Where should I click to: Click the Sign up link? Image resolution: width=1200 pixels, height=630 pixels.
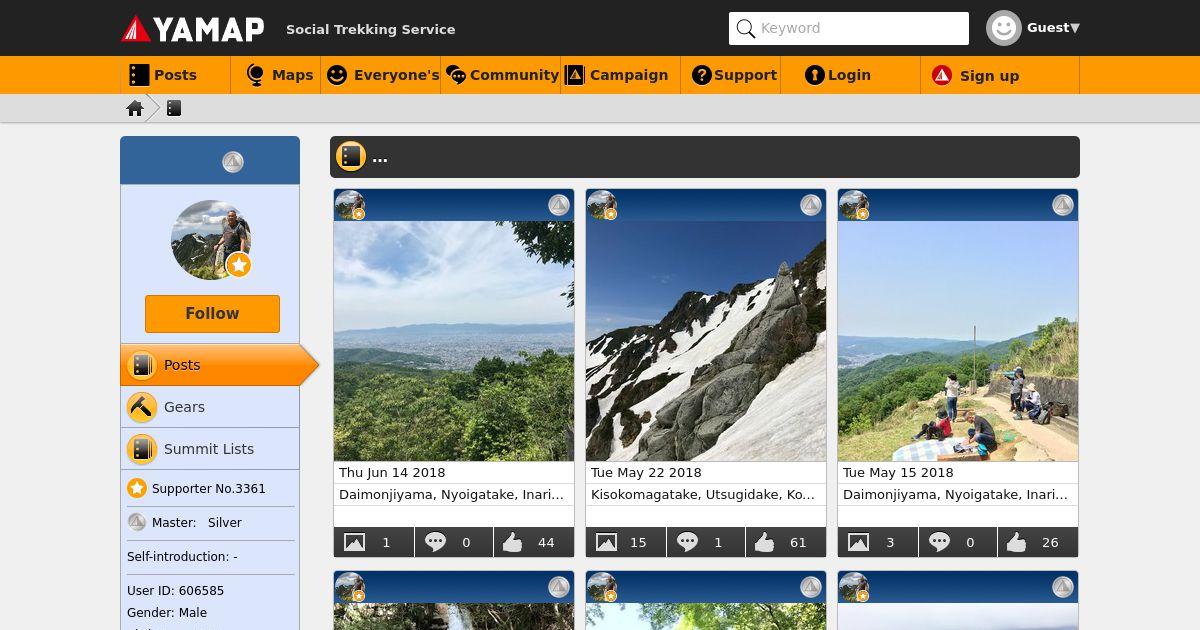[1000, 75]
